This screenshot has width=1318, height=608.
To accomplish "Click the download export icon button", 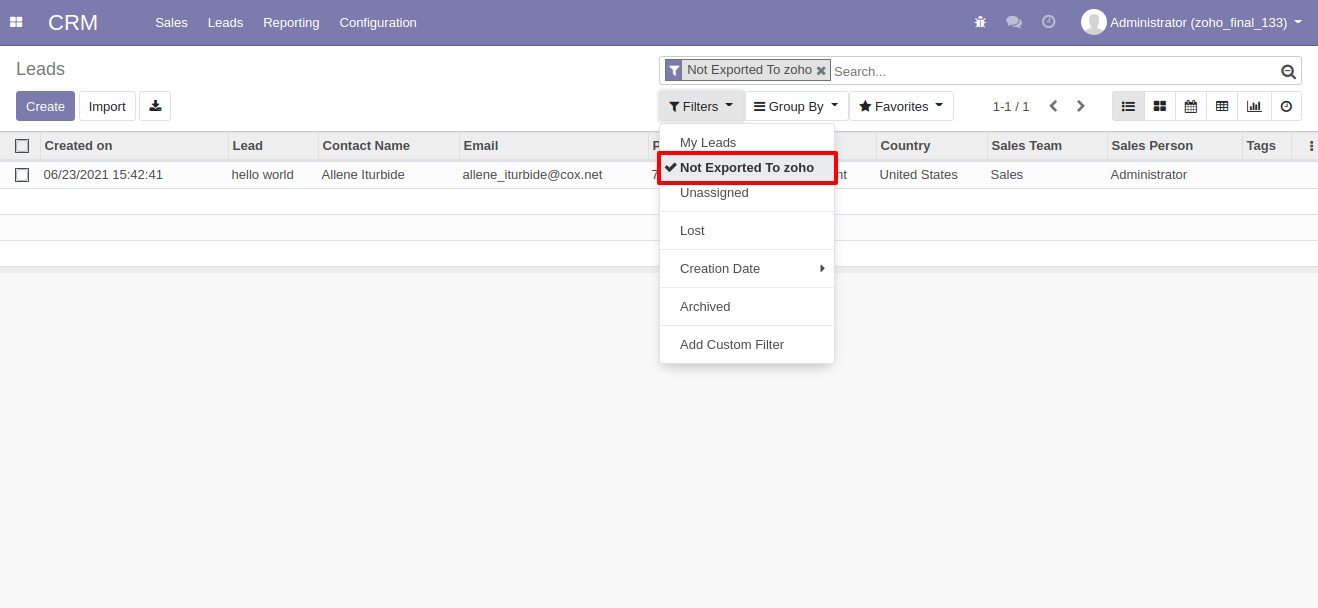I will point(155,106).
